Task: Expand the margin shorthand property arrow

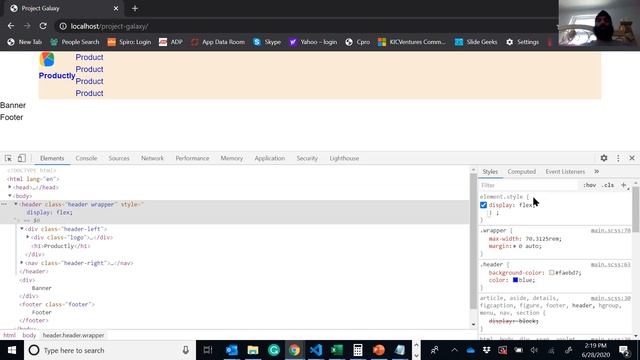Action: click(515, 246)
